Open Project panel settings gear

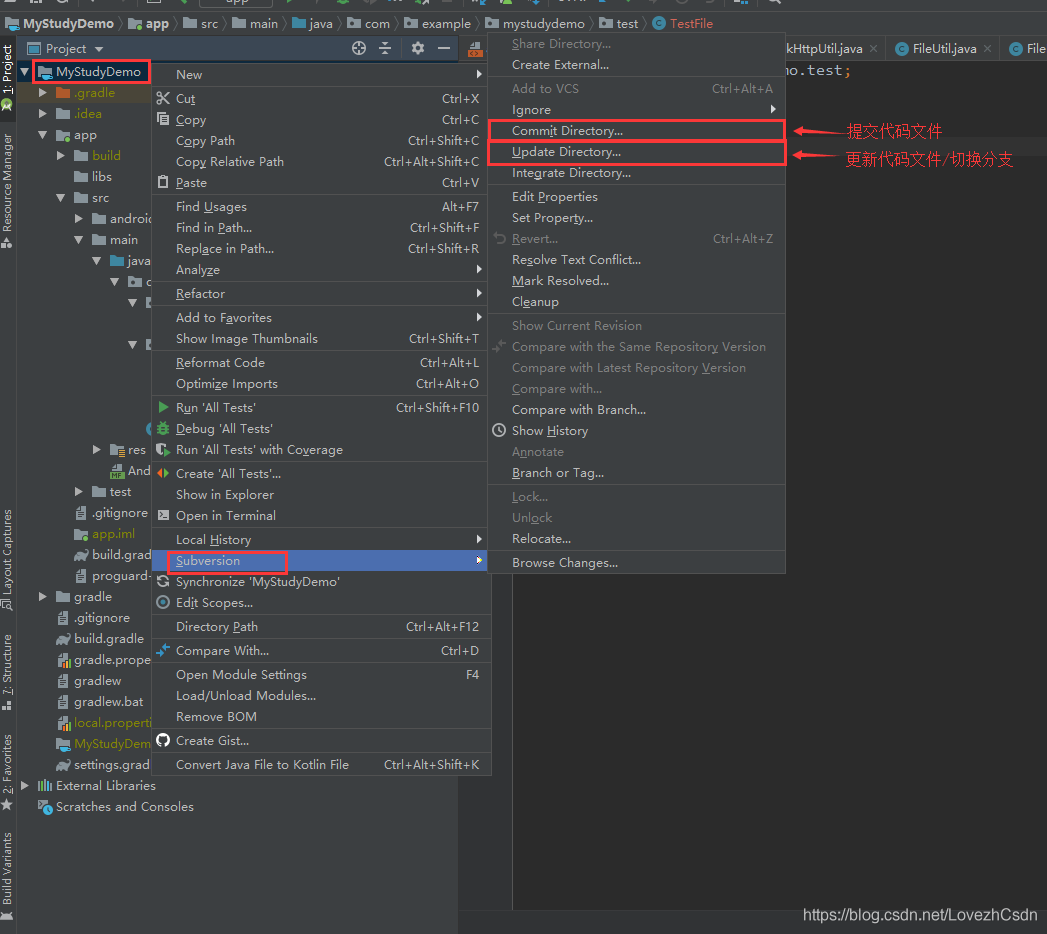418,48
